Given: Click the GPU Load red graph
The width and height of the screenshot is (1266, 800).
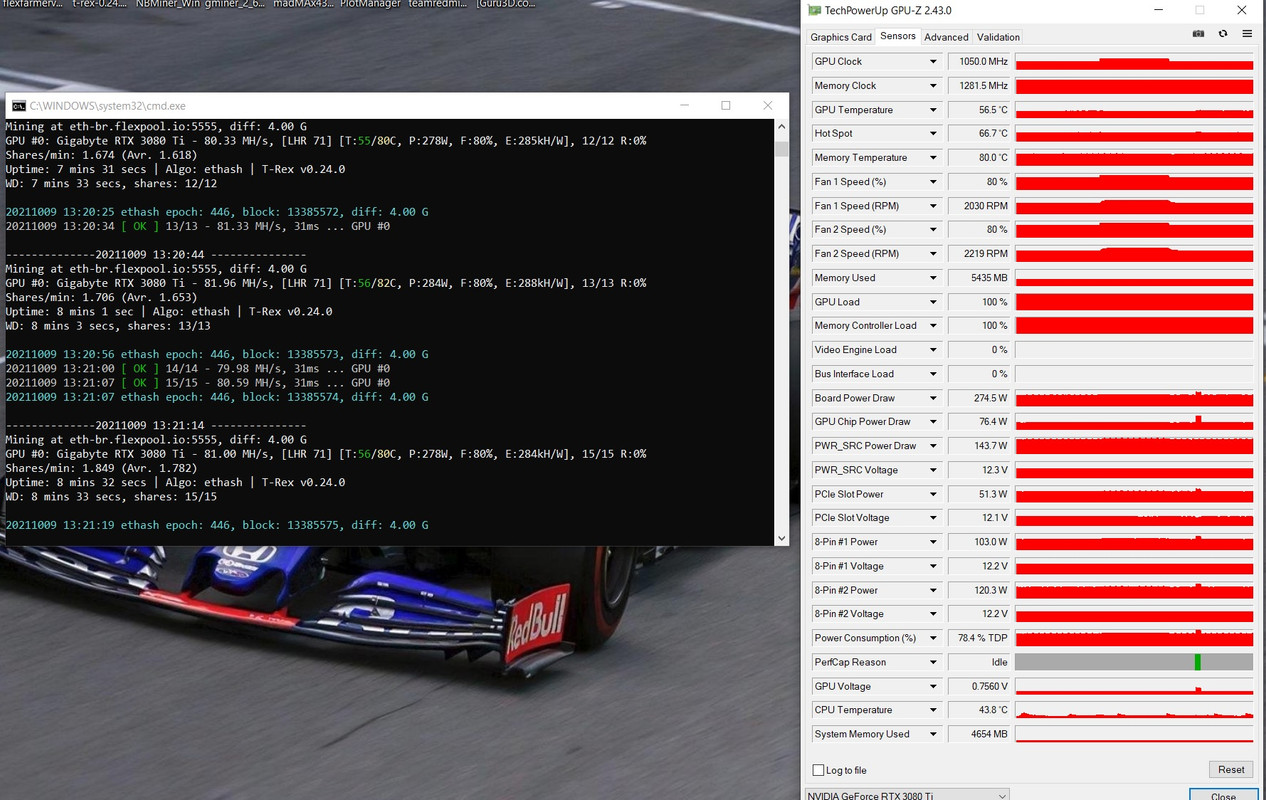Looking at the screenshot, I should pos(1134,302).
